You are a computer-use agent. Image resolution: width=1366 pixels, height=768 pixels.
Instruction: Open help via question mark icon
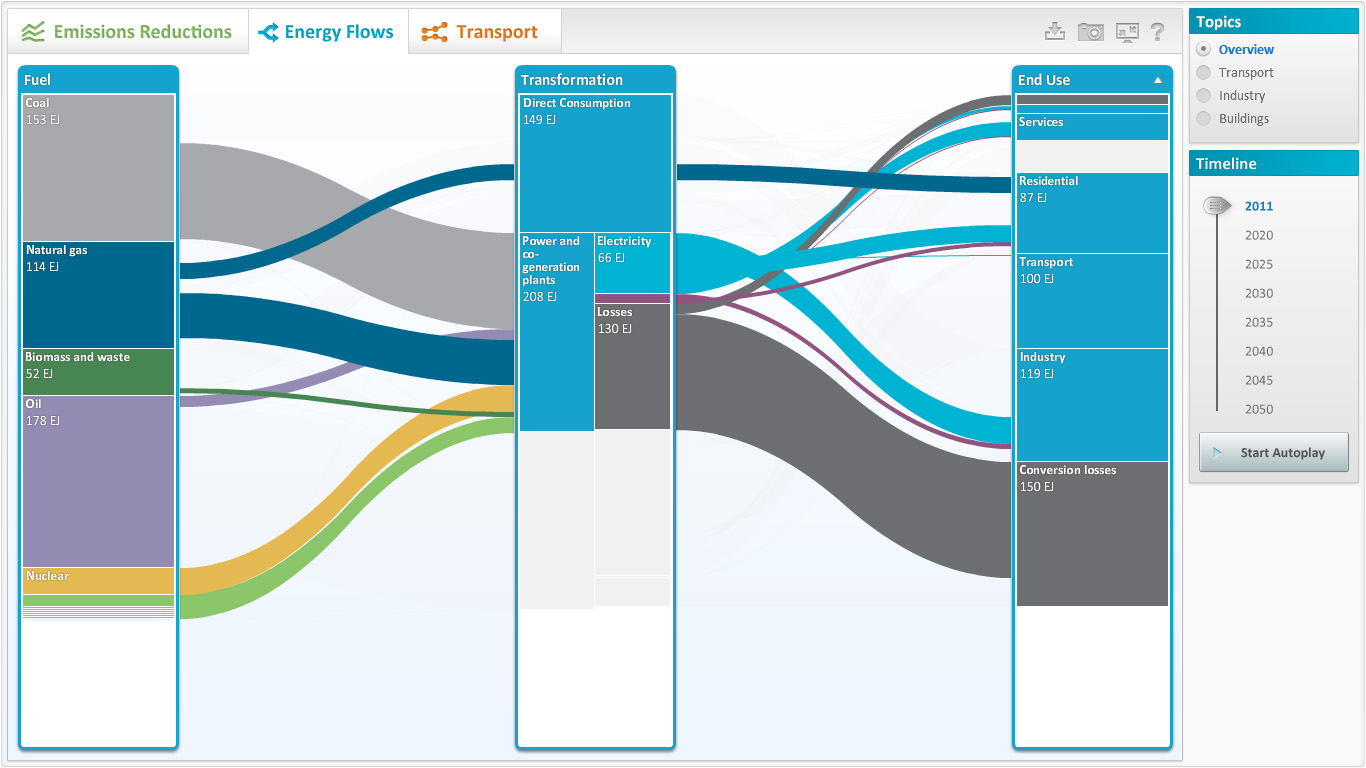(x=1157, y=32)
